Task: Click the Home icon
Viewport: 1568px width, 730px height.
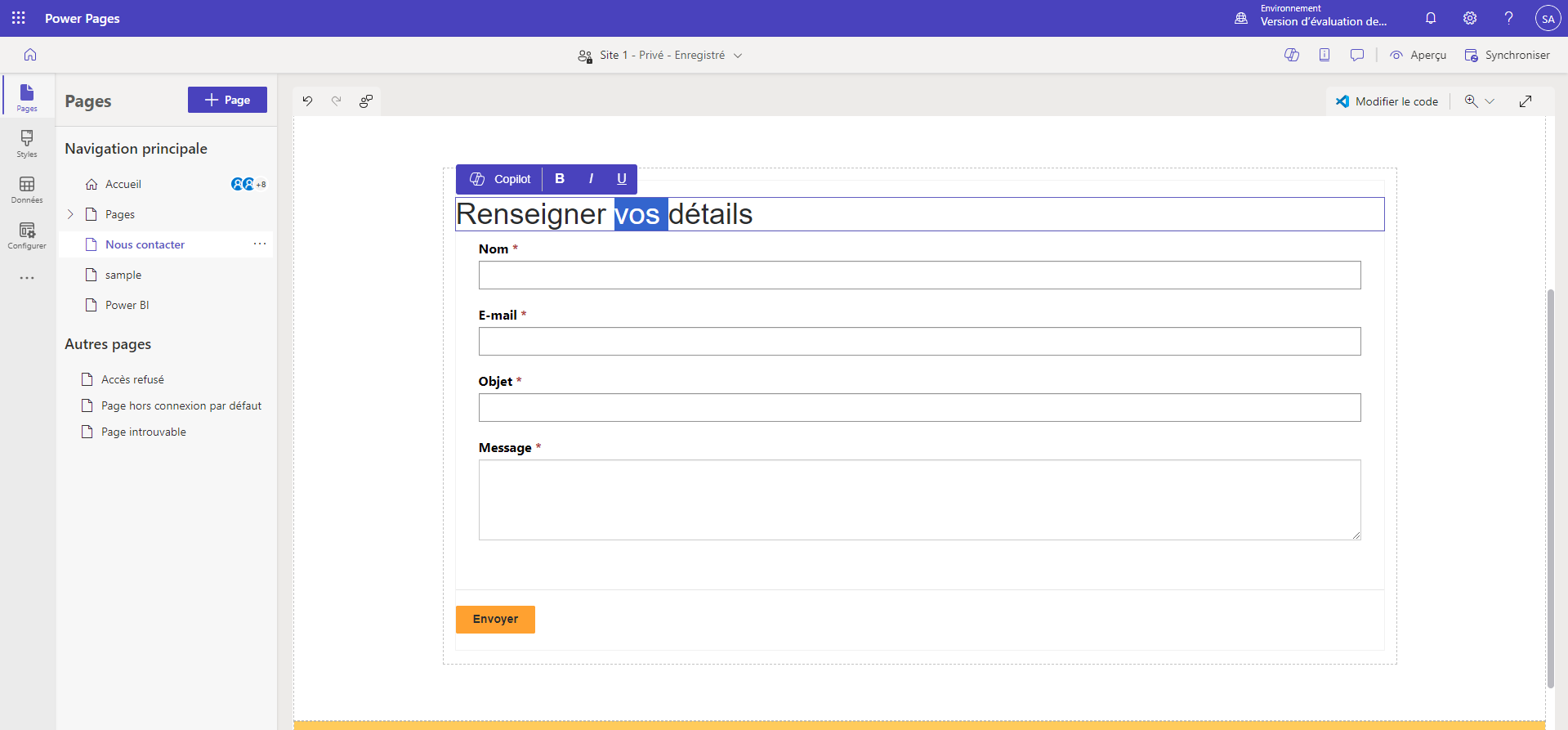Action: click(30, 55)
